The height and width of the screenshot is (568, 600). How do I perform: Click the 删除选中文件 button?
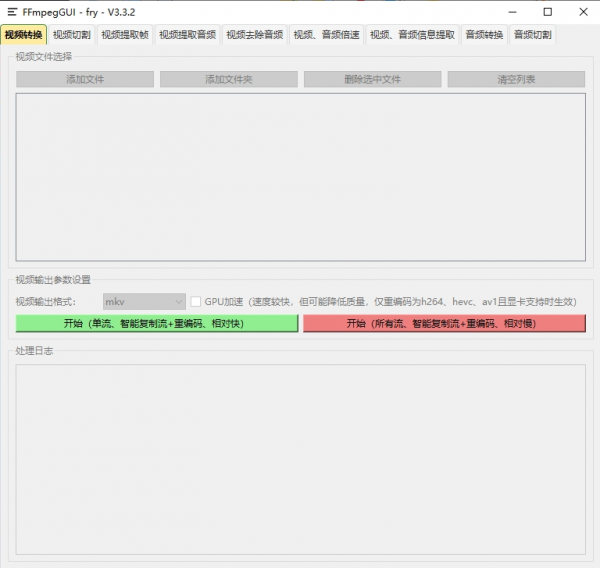click(373, 79)
